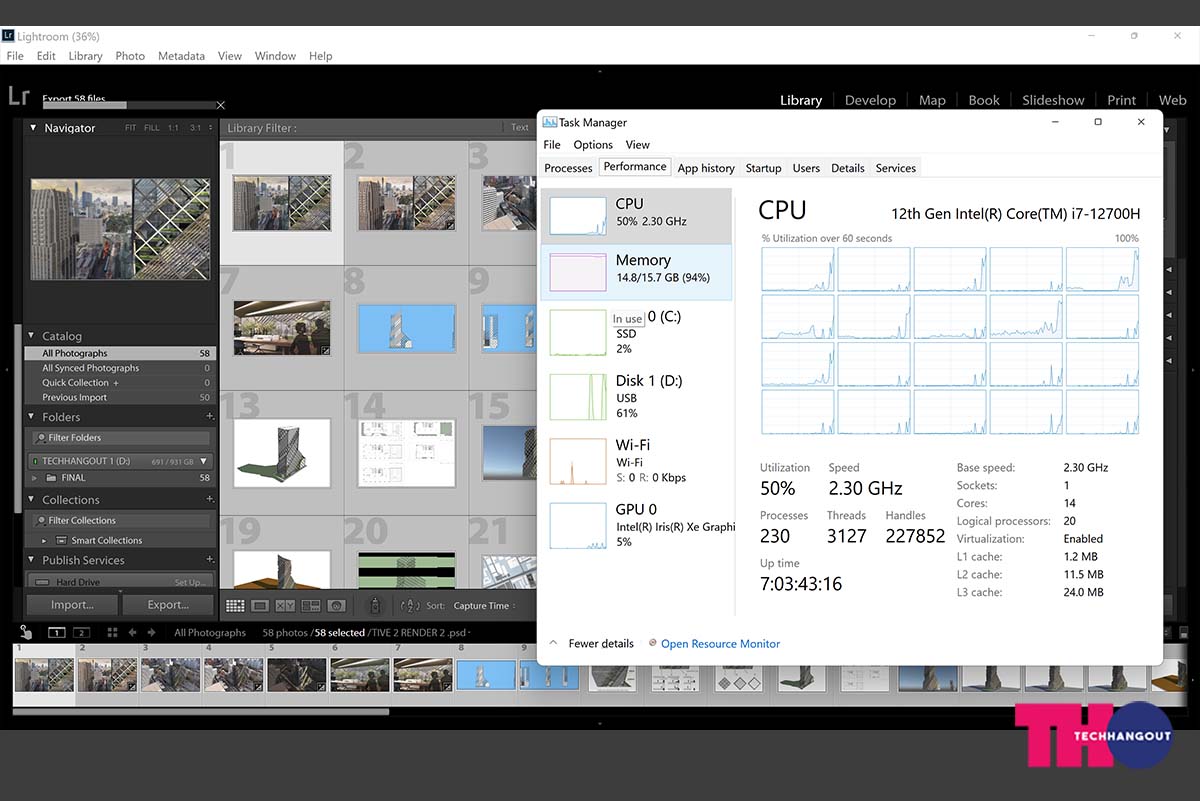
Task: Select All Photographs in Catalog
Action: (119, 353)
